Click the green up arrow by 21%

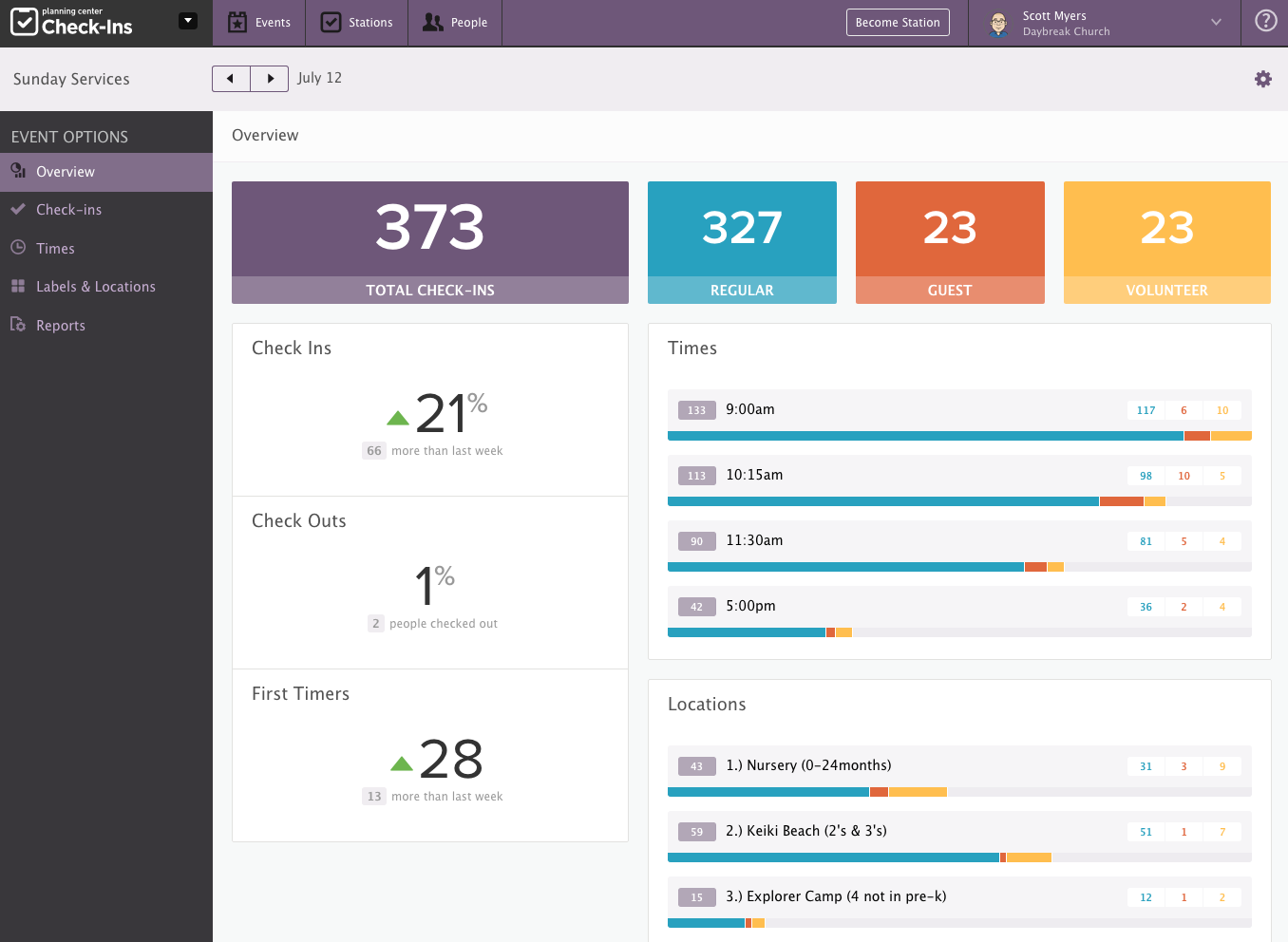coord(398,418)
